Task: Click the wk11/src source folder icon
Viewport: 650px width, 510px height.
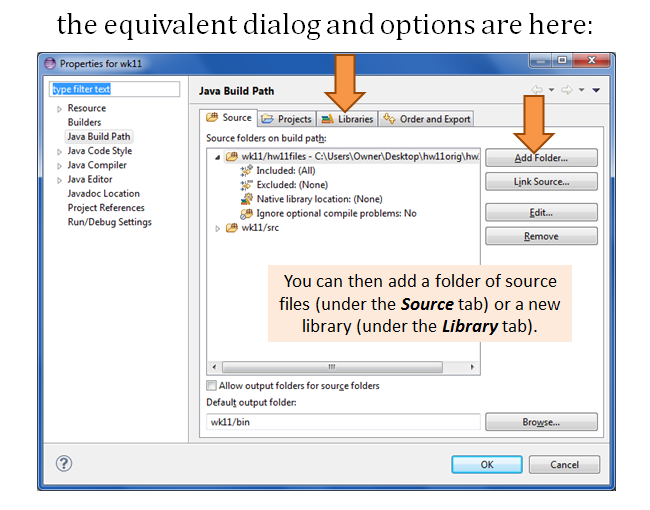Action: click(232, 228)
